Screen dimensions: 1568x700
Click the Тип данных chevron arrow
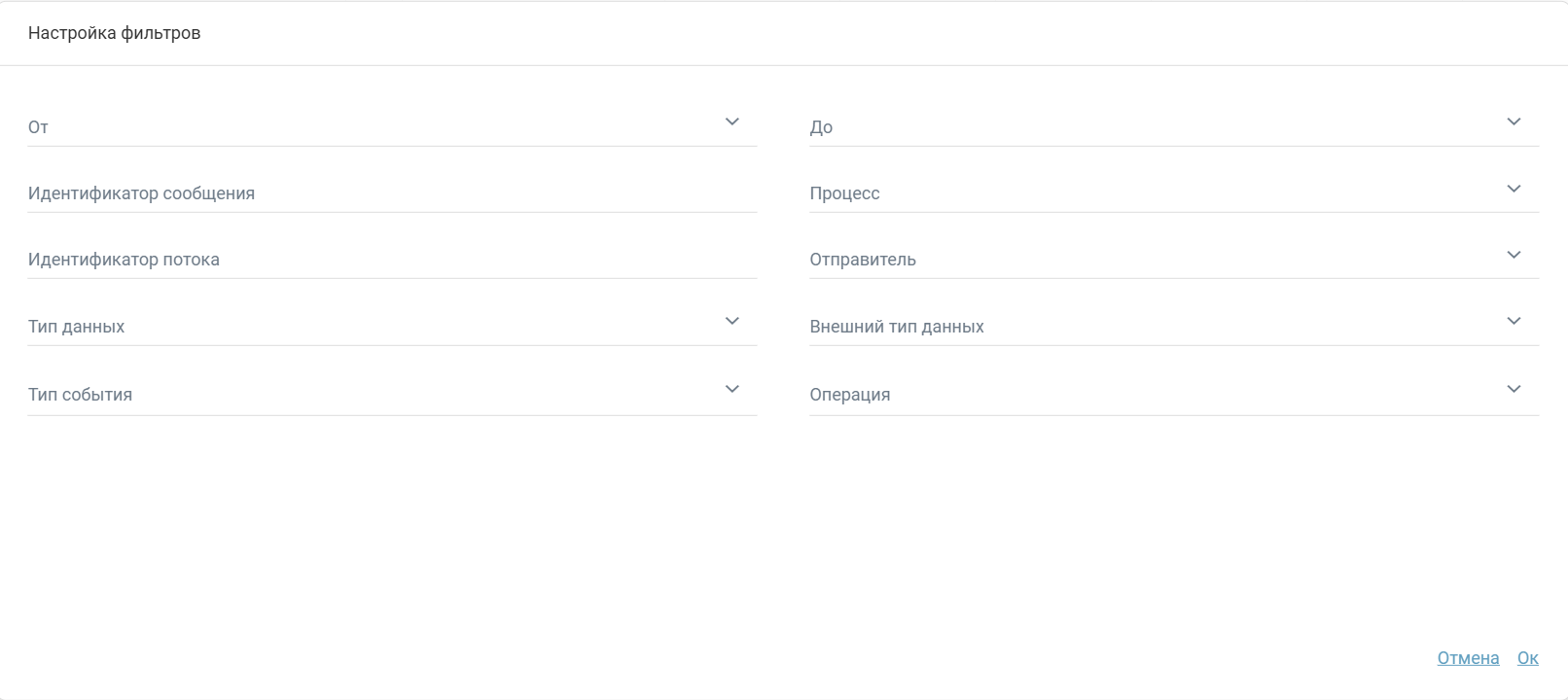(x=732, y=322)
